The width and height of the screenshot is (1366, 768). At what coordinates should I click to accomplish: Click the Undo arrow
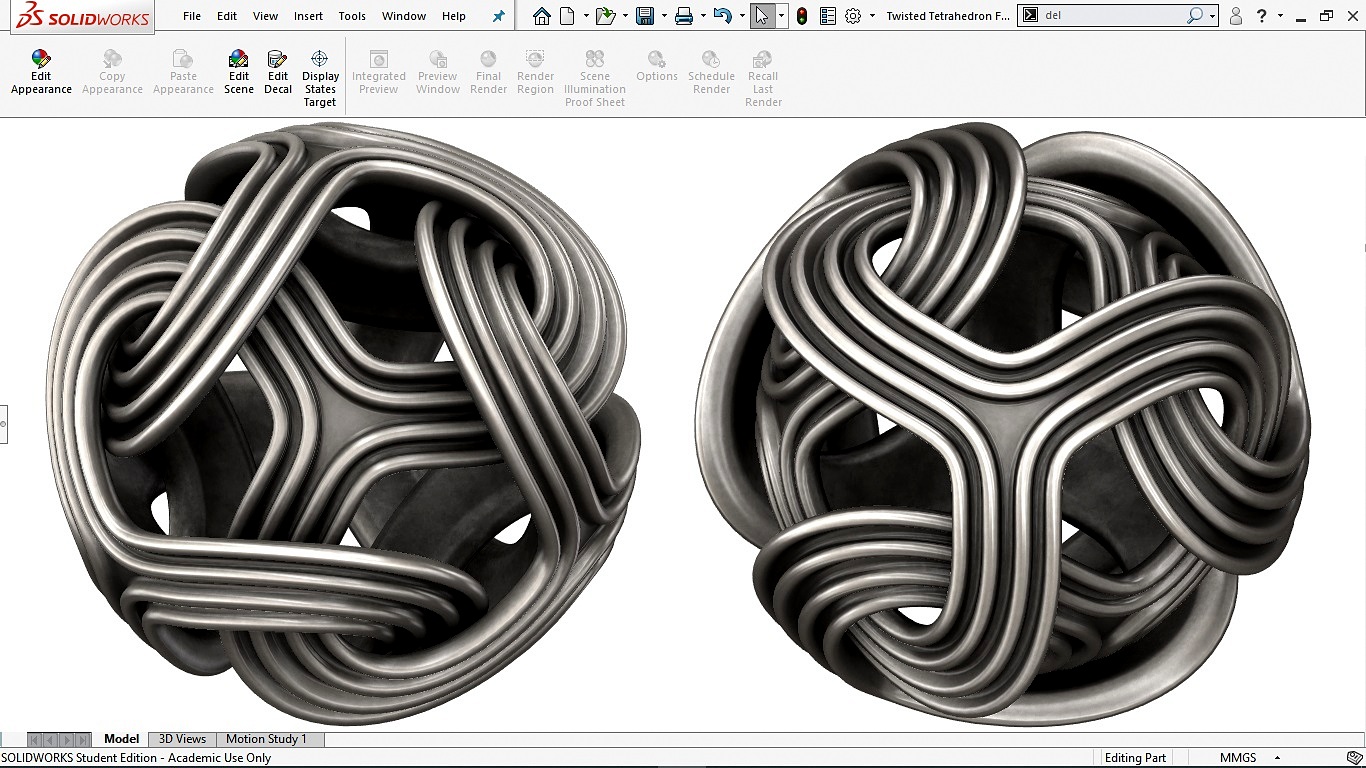pyautogui.click(x=722, y=16)
